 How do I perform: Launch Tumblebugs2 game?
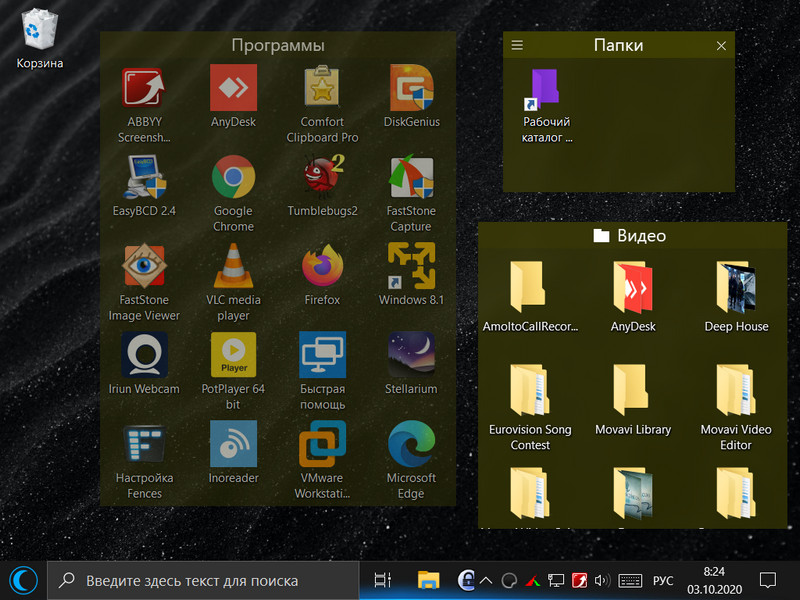coord(322,185)
